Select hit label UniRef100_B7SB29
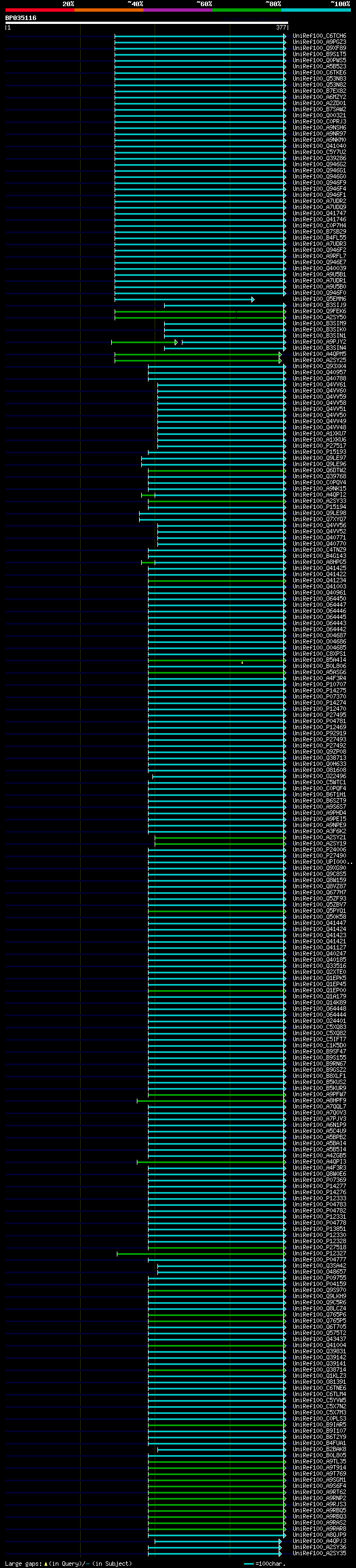This screenshot has width=356, height=1568. click(319, 231)
